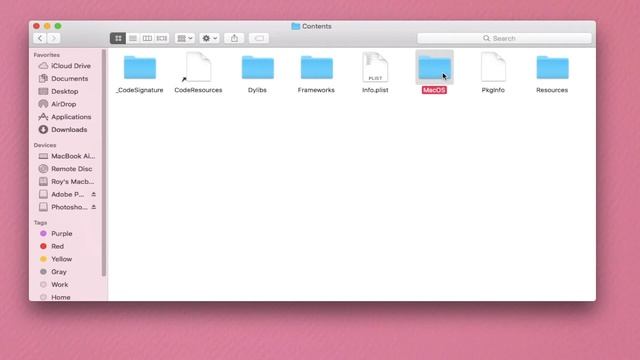Screen dimensions: 640x360
Task: Open the item arrangement dropdown
Action: coord(184,38)
